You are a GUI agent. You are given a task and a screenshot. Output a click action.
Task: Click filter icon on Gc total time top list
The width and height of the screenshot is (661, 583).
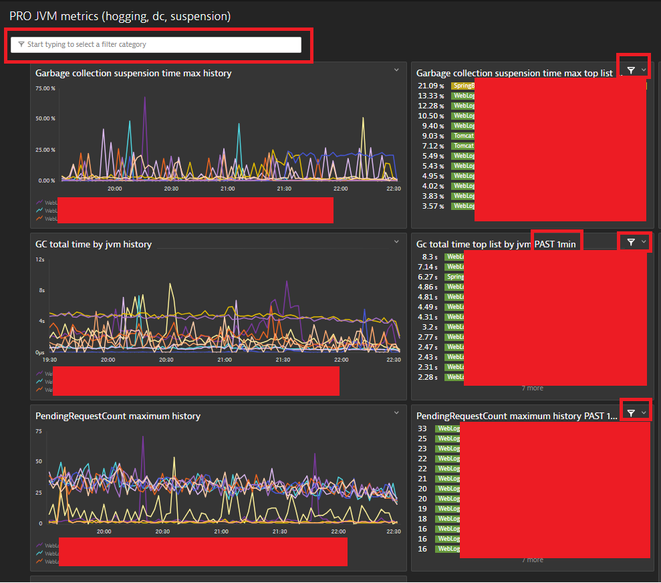(631, 241)
